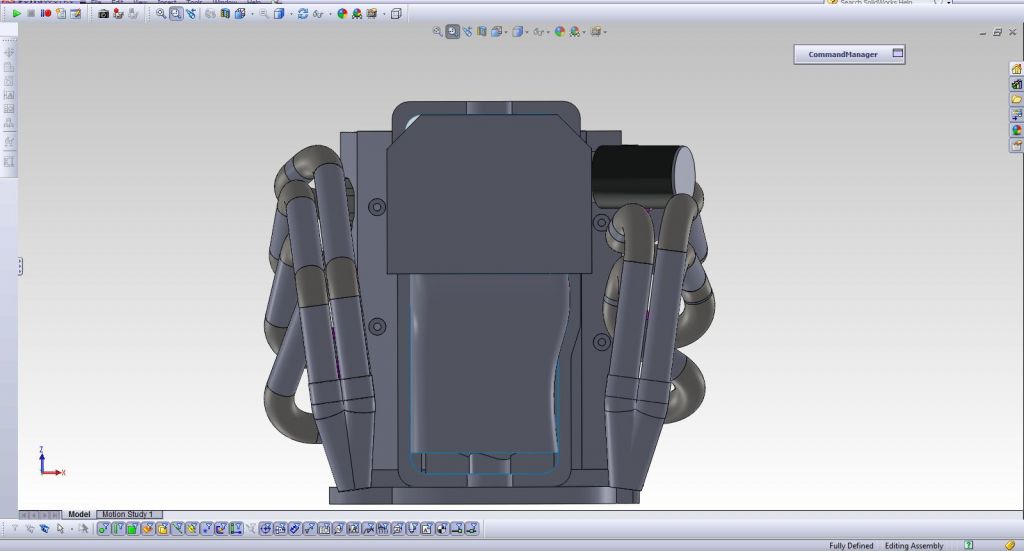Toggle the green filter icon in bottom toolbar
The image size is (1024, 551).
131,528
